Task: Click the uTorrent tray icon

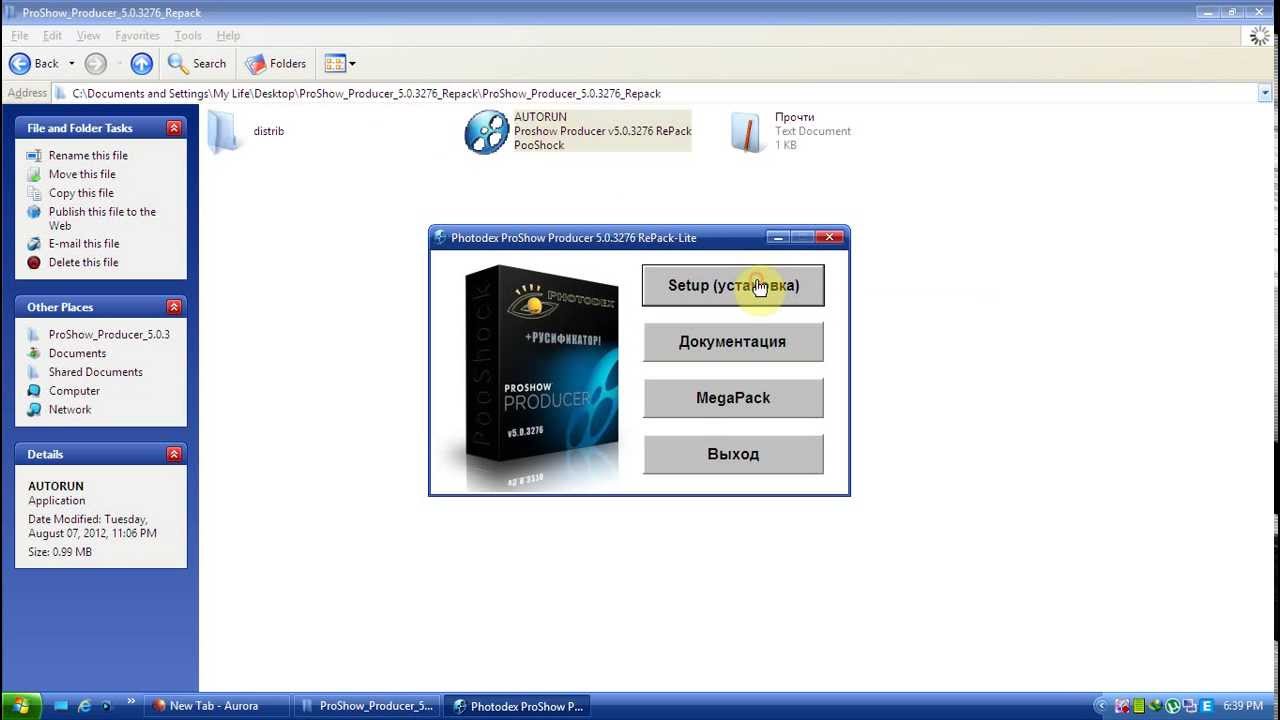Action: pyautogui.click(x=1173, y=706)
